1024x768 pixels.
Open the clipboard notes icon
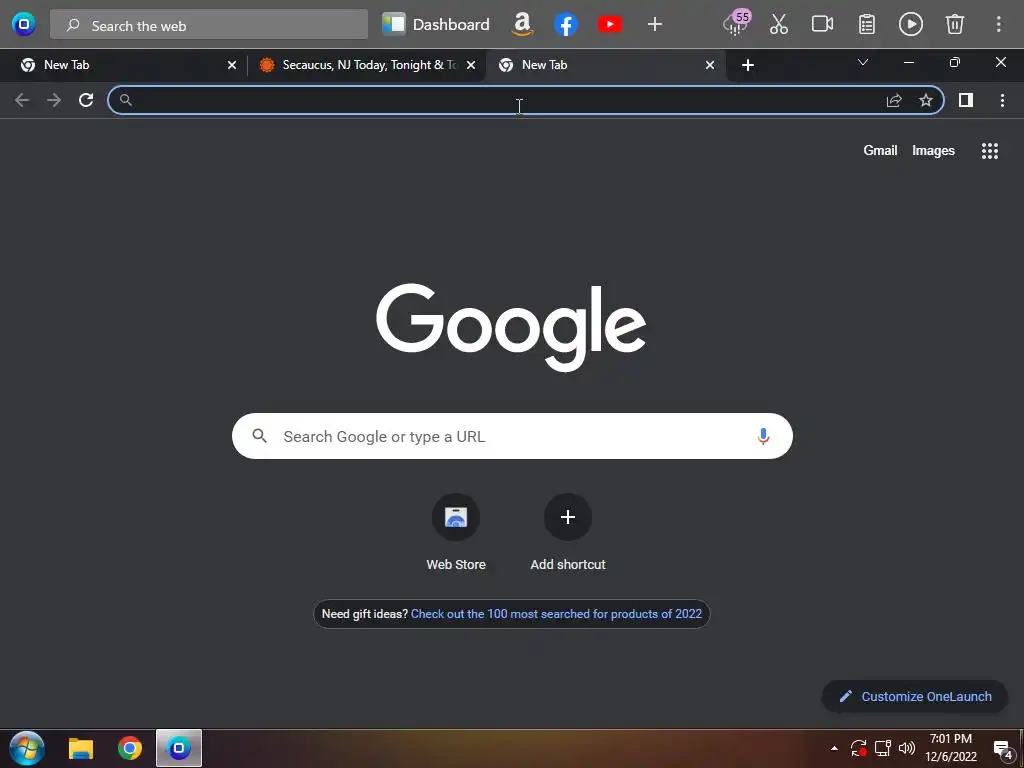867,25
